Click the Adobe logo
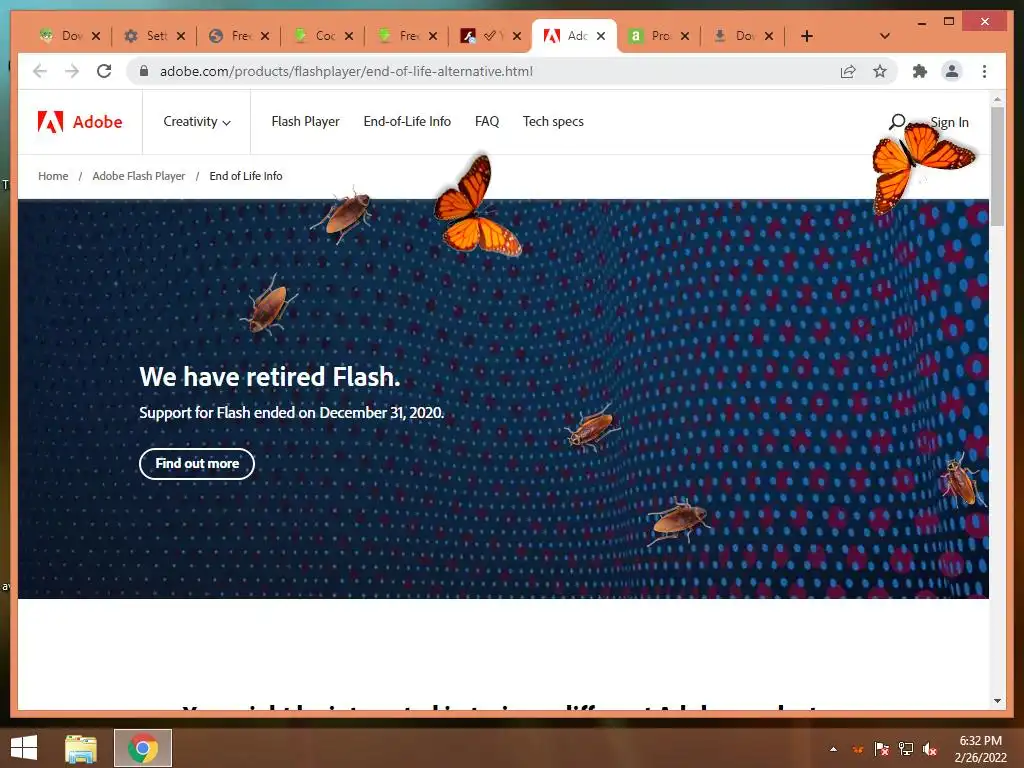 click(80, 121)
